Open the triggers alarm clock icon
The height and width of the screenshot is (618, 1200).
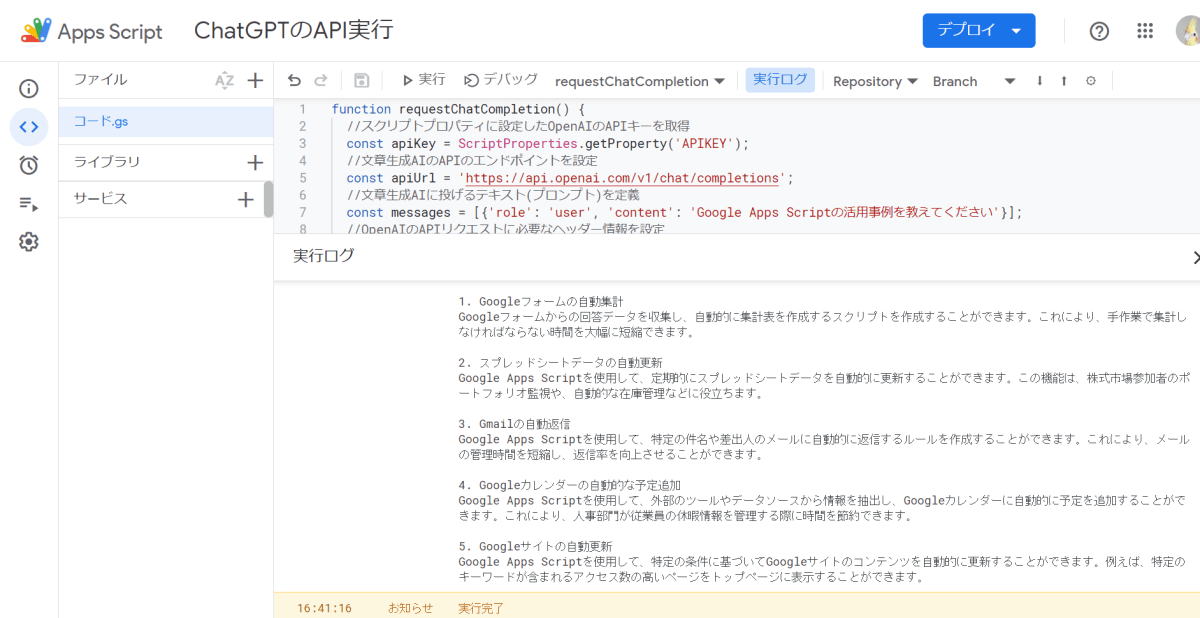29,165
